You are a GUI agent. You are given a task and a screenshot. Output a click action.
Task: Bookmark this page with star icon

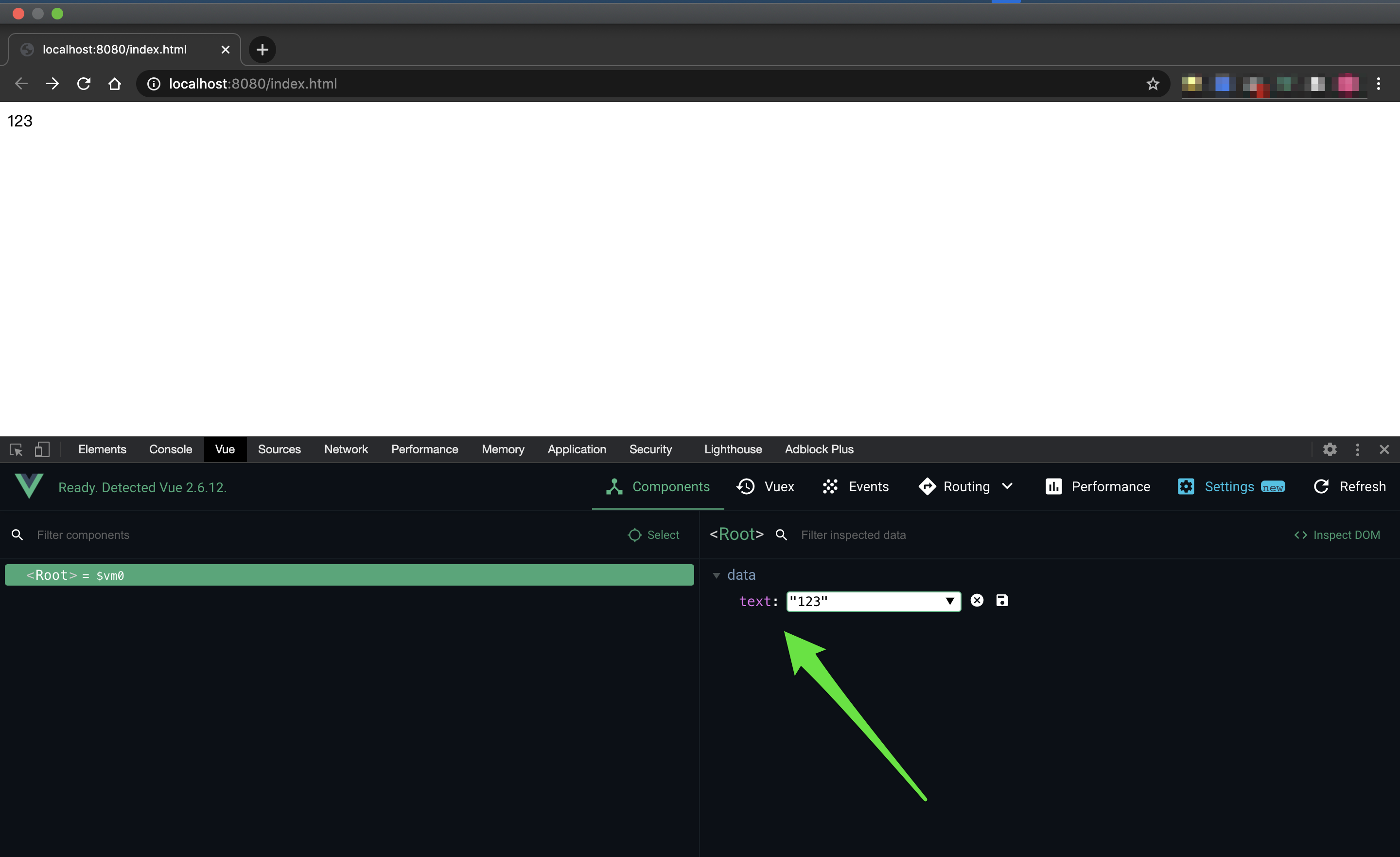pos(1152,84)
